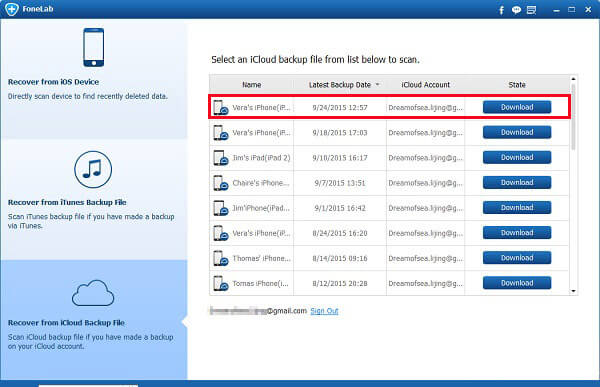Select the "Chaire's iPhone..." name cell
Screen dimensions: 600x387
(x=261, y=183)
